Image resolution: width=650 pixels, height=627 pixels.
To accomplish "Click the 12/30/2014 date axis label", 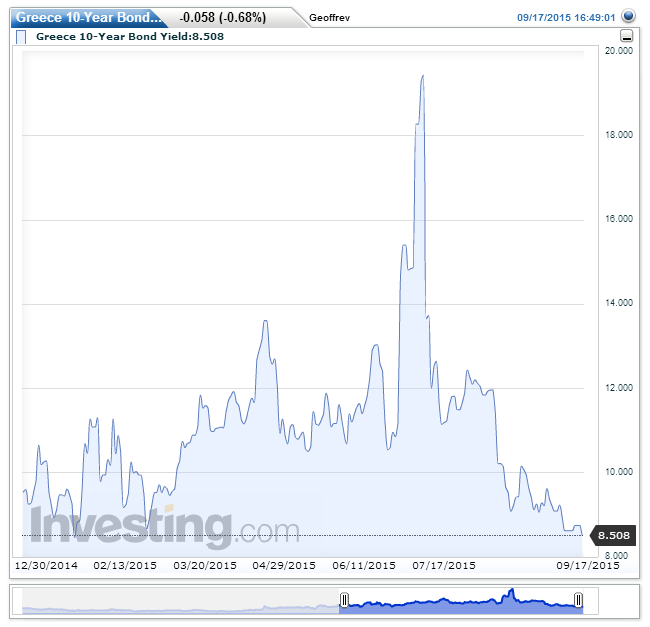I will point(45,565).
